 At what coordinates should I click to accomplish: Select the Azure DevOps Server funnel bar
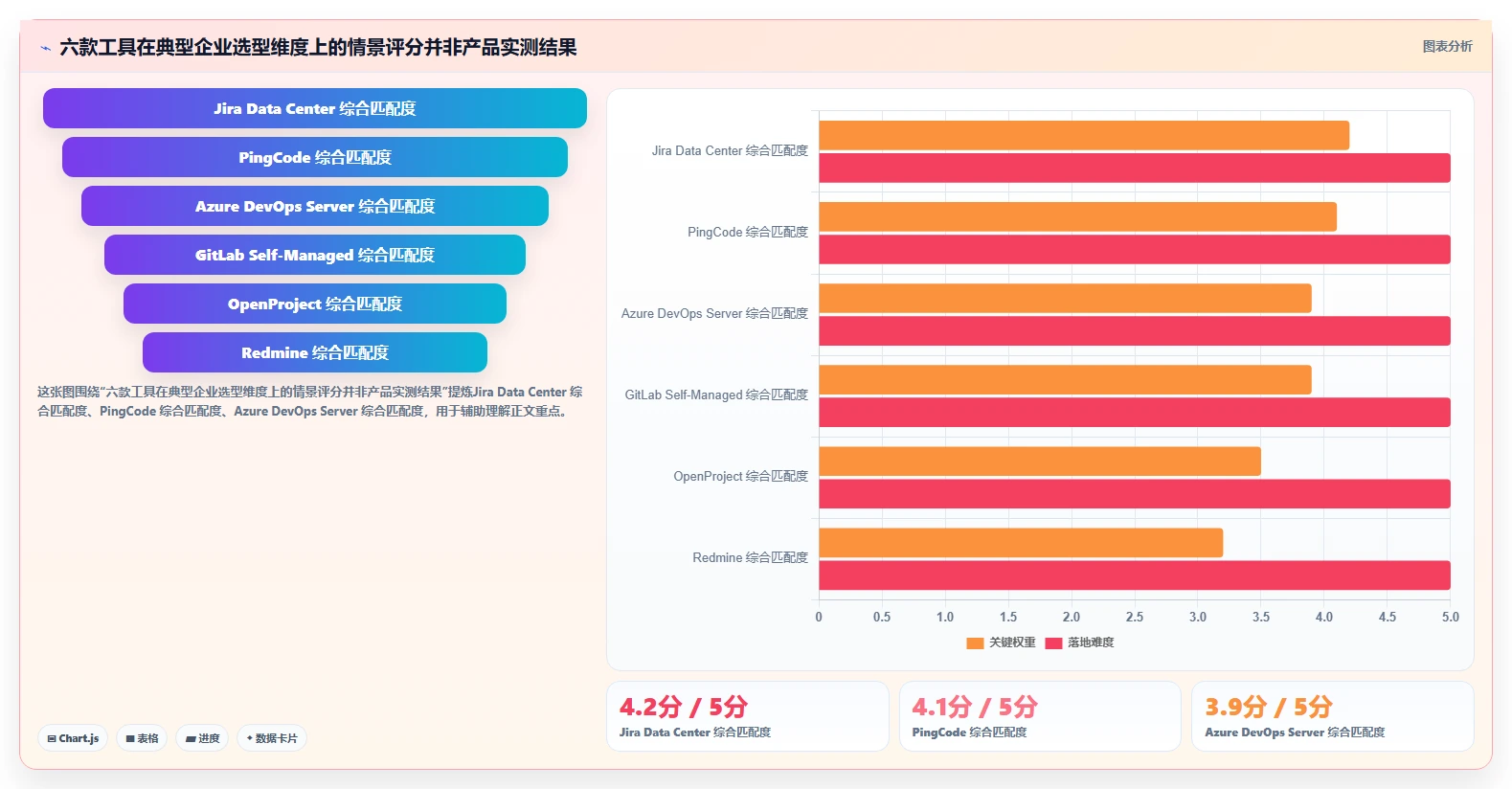coord(315,206)
